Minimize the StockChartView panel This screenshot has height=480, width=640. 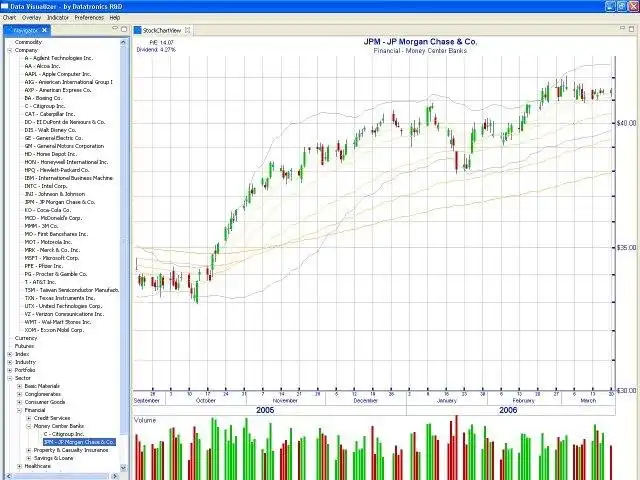click(622, 28)
